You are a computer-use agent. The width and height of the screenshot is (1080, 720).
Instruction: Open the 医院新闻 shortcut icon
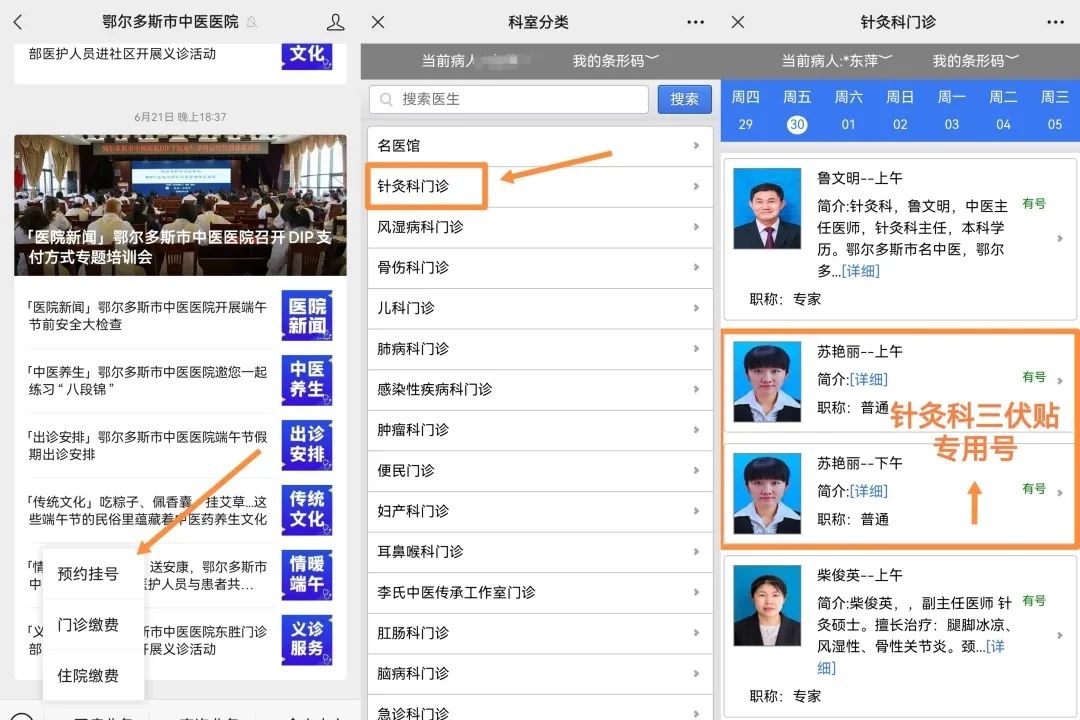(306, 316)
